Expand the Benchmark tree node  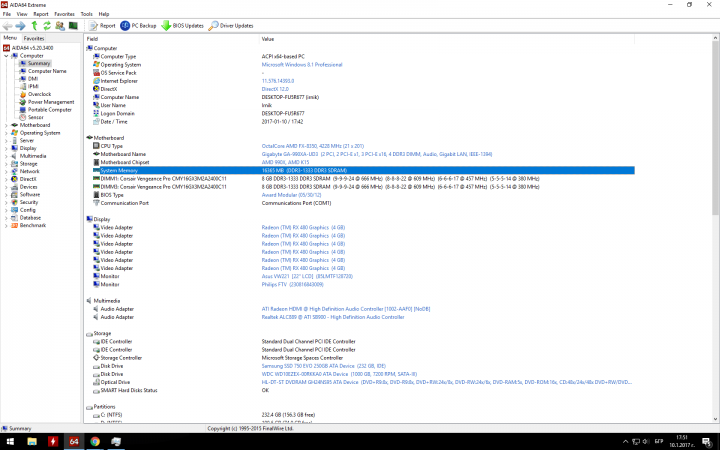[x=6, y=225]
